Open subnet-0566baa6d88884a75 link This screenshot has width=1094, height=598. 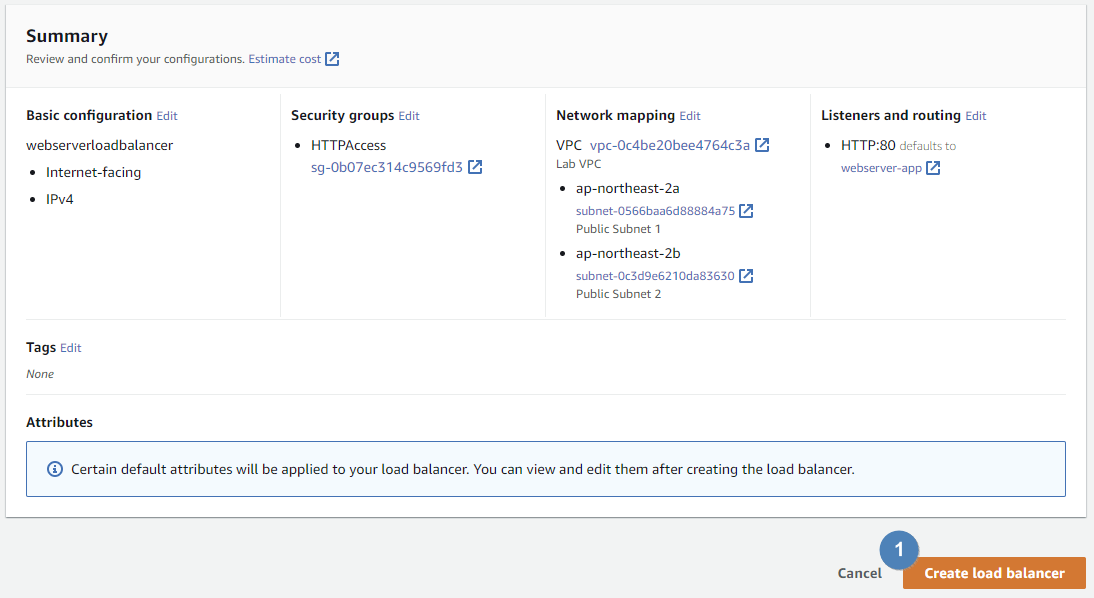click(655, 211)
